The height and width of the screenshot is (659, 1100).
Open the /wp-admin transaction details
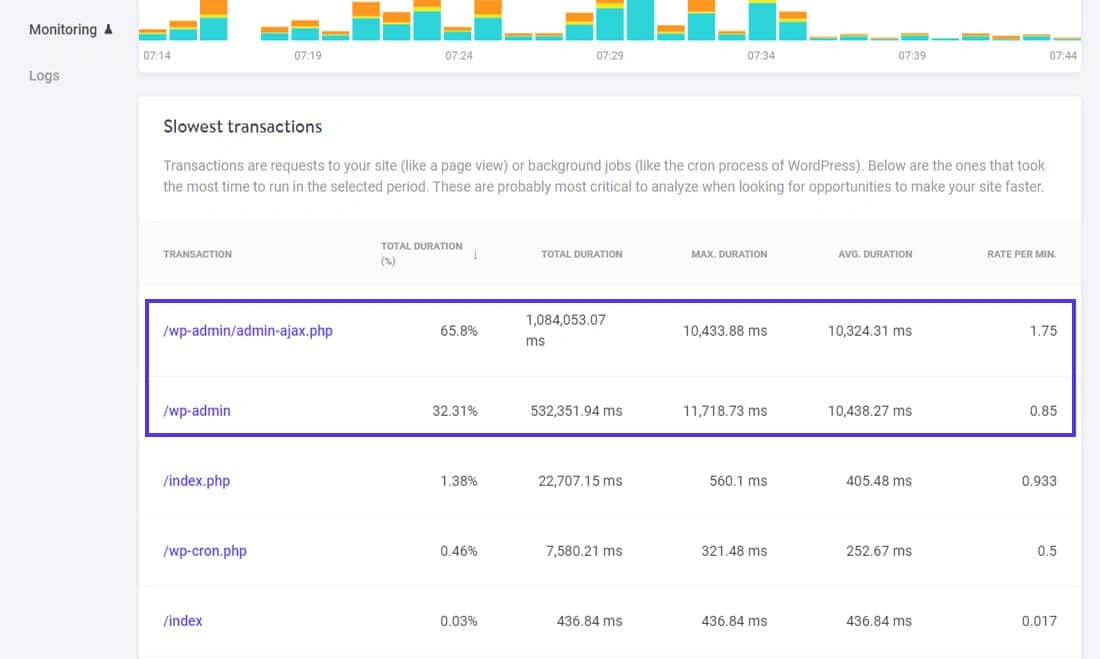pyautogui.click(x=194, y=410)
